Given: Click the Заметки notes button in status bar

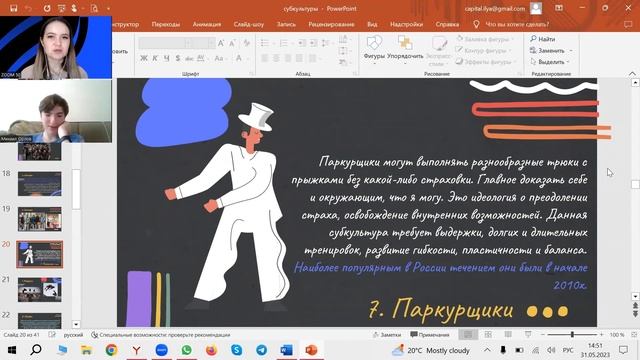Looking at the screenshot, I should [387, 335].
